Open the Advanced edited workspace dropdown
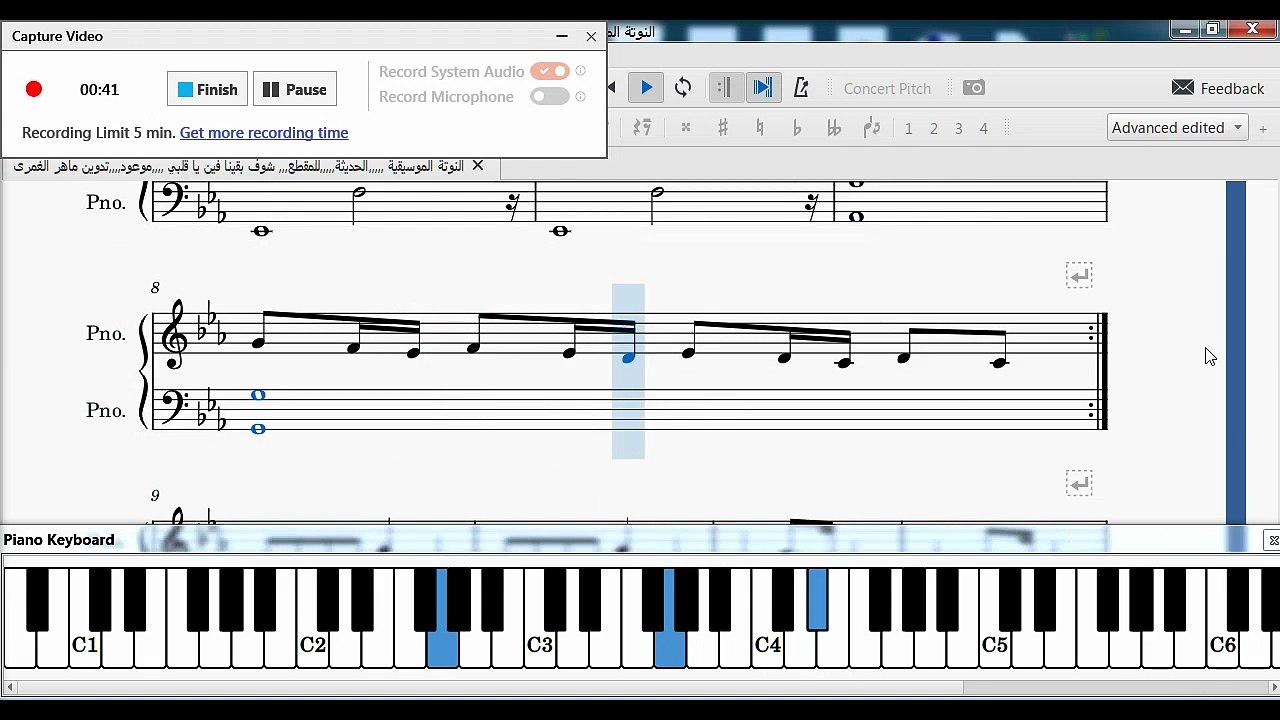 (x=1177, y=127)
